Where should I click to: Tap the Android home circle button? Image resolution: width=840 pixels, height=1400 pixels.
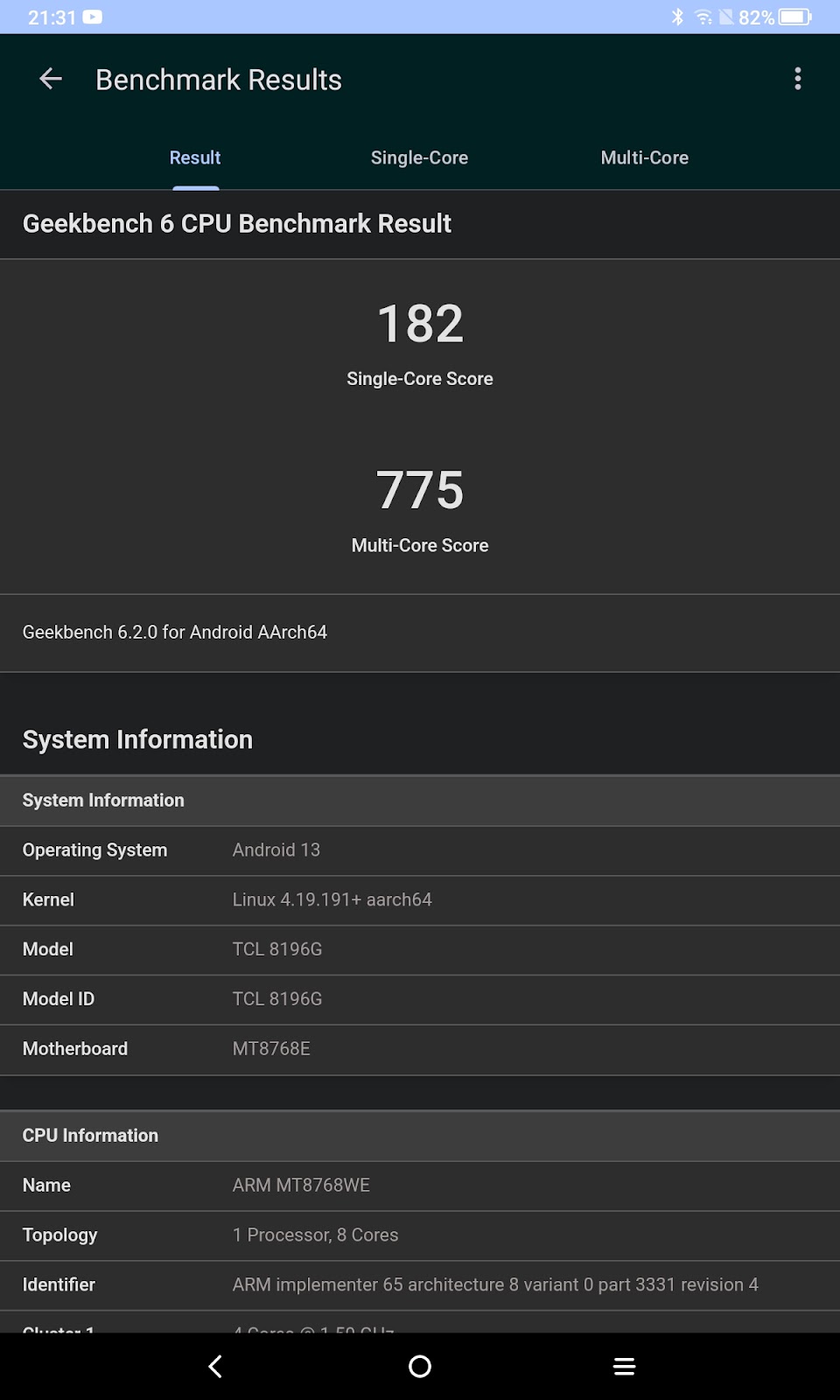point(420,1366)
